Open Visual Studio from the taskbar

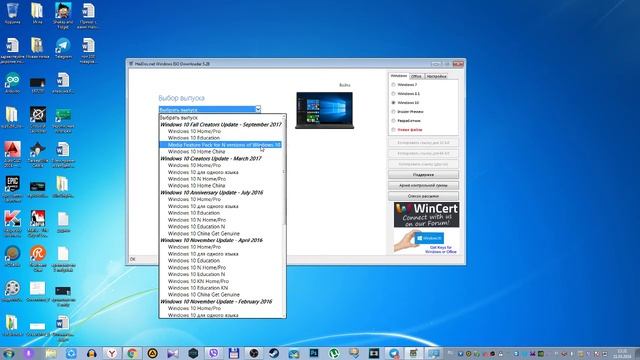(x=173, y=353)
